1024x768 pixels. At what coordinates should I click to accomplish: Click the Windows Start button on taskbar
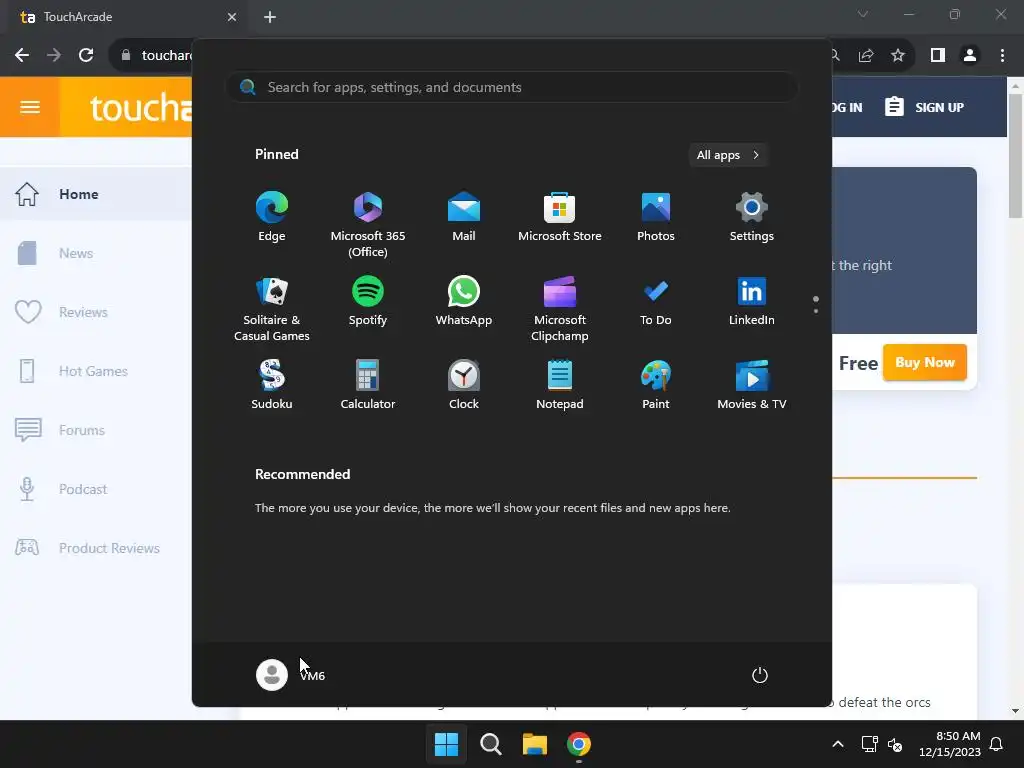446,744
